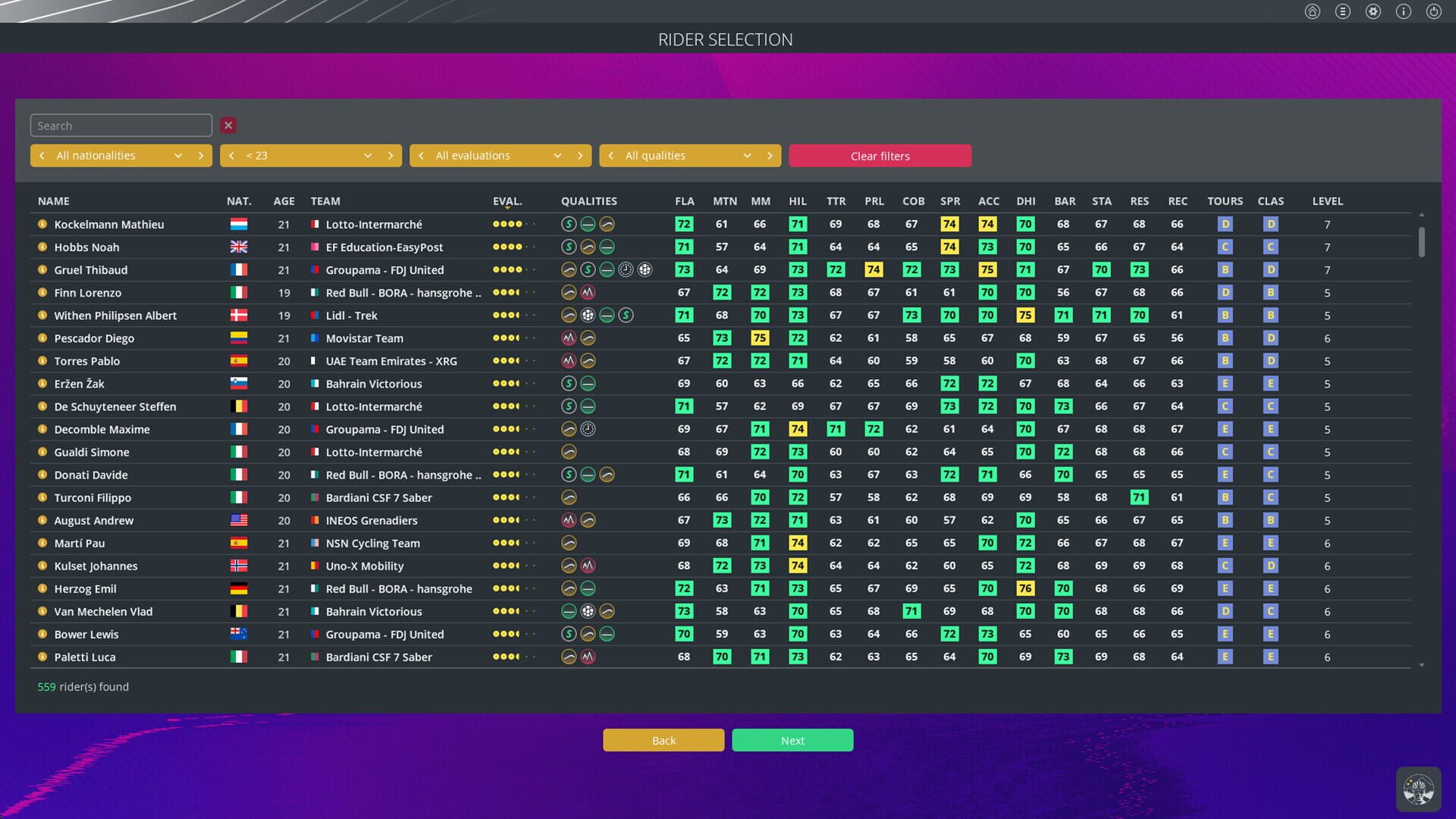View the info (i) icon top right
The height and width of the screenshot is (819, 1456).
pyautogui.click(x=1403, y=11)
